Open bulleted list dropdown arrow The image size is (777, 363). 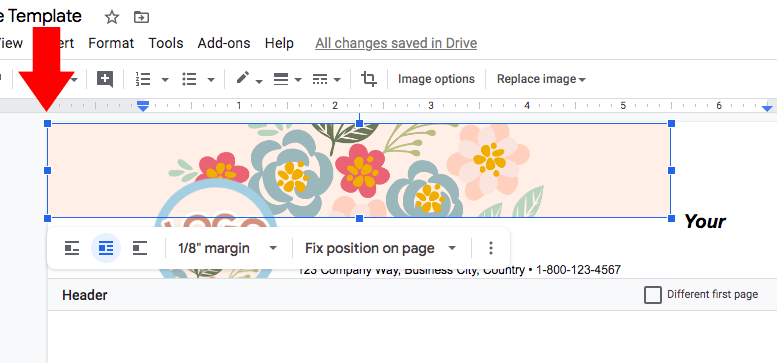tap(211, 80)
